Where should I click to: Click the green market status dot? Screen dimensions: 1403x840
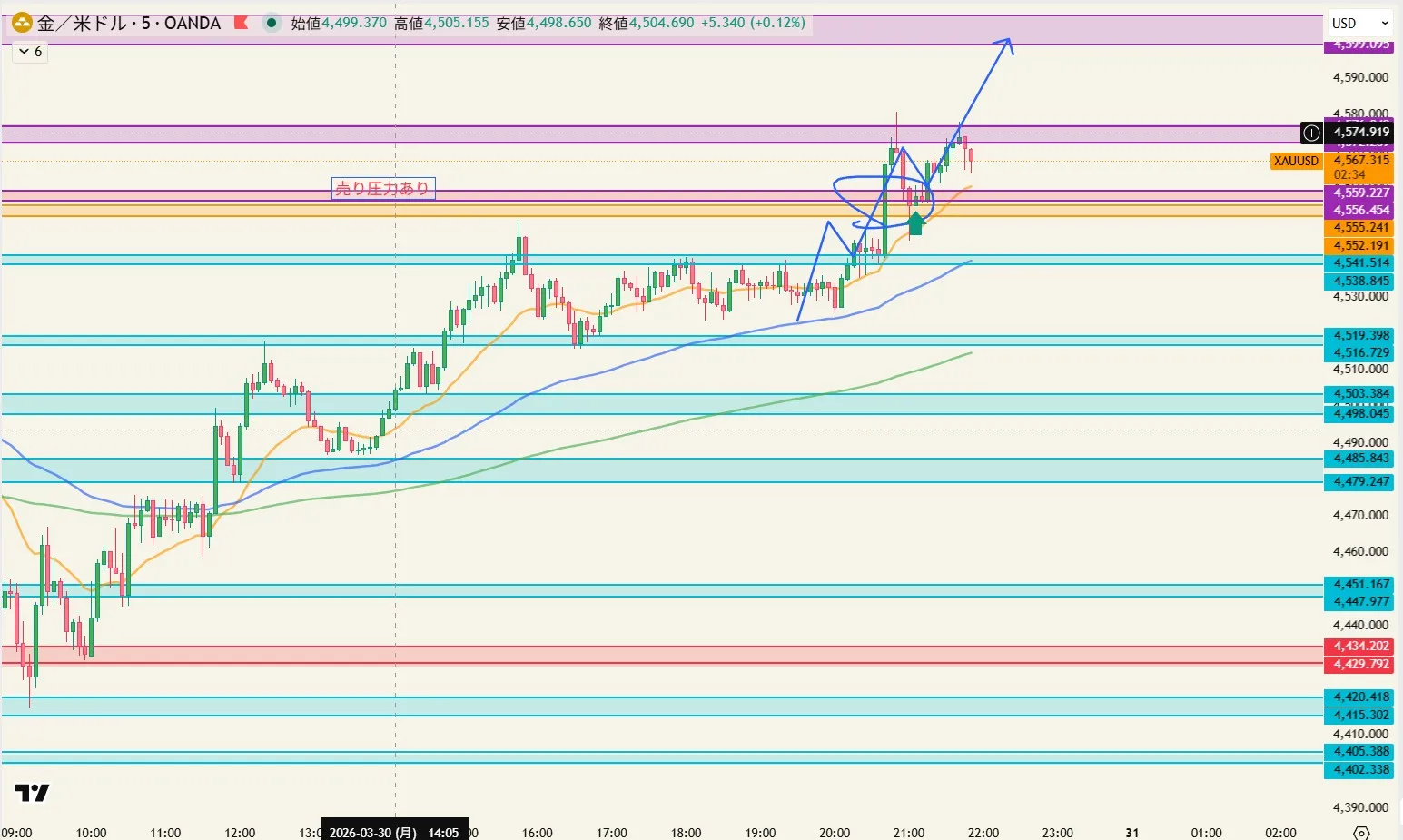point(272,23)
